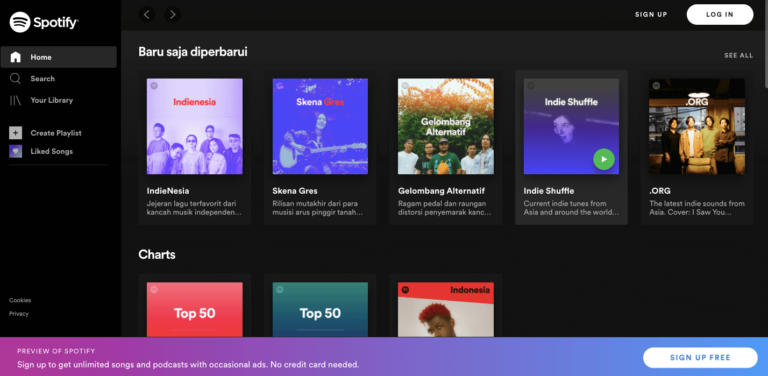Click description 'The latest indie sounds from'

point(696,204)
